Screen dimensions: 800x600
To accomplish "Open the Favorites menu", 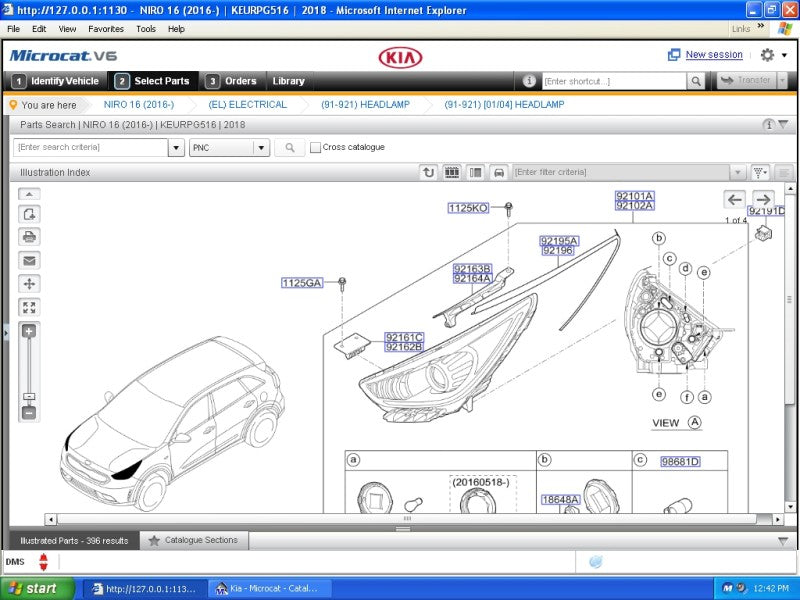I will point(106,29).
